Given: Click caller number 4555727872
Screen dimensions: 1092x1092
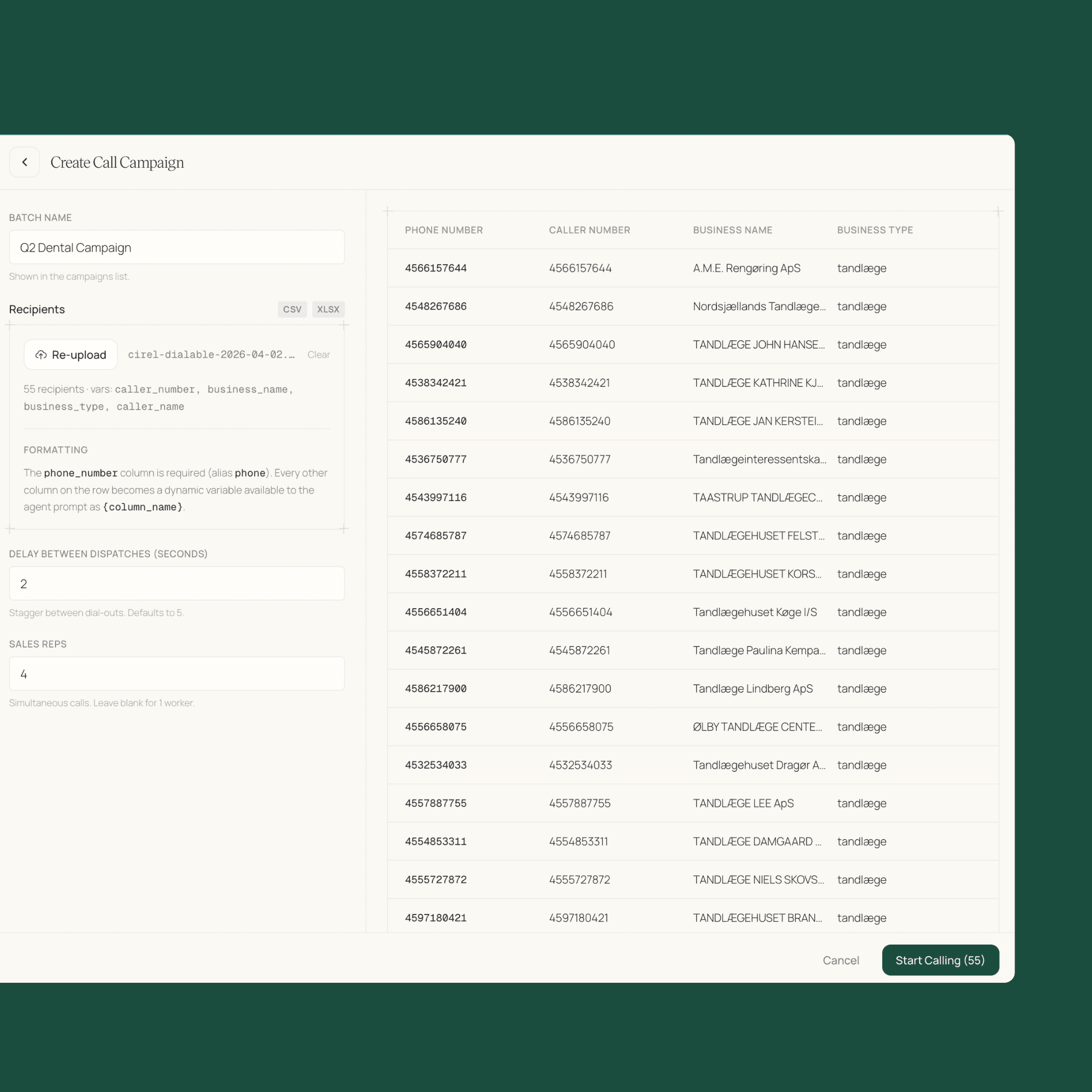Looking at the screenshot, I should coord(579,880).
